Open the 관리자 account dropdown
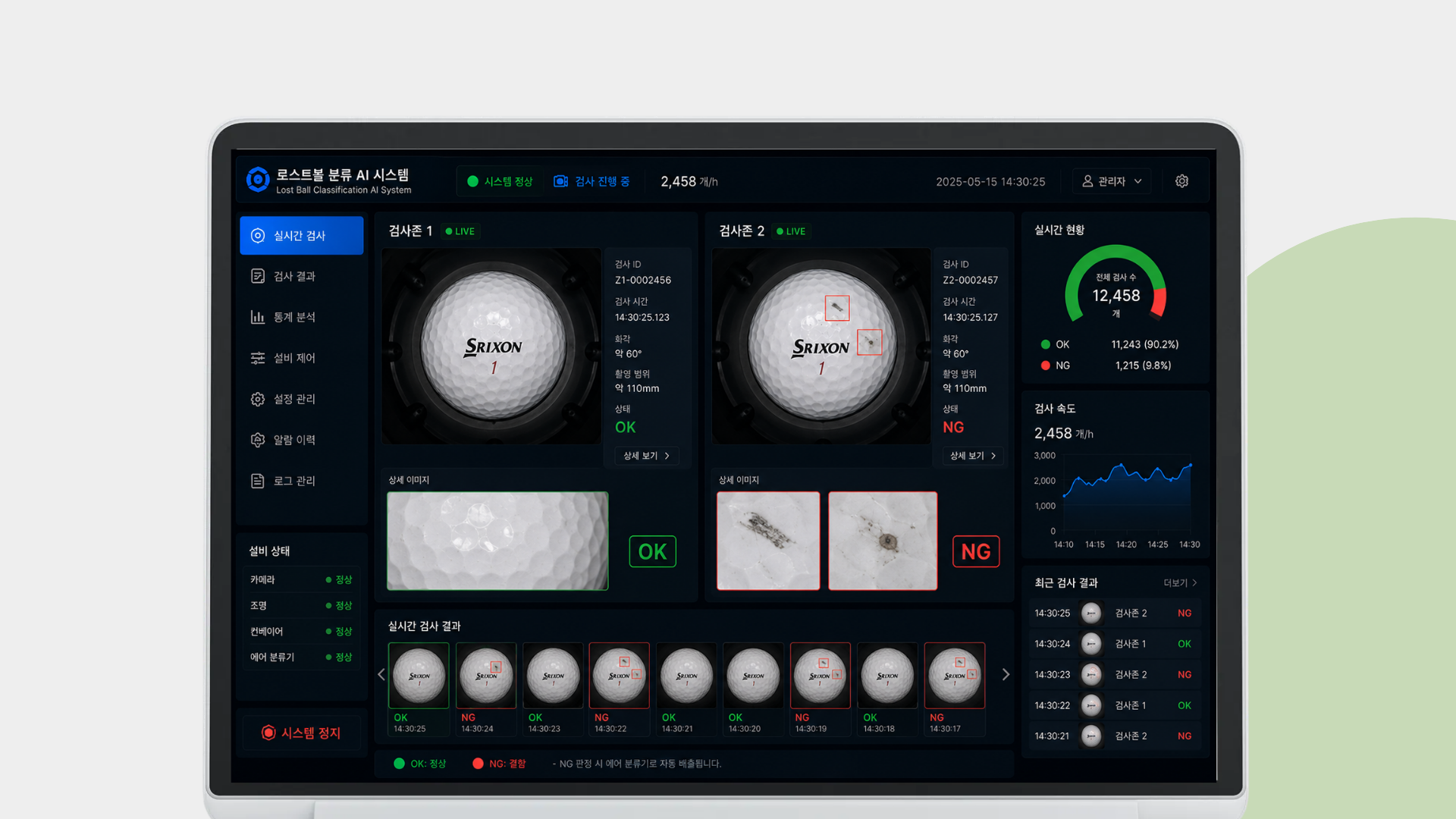 (x=1112, y=181)
